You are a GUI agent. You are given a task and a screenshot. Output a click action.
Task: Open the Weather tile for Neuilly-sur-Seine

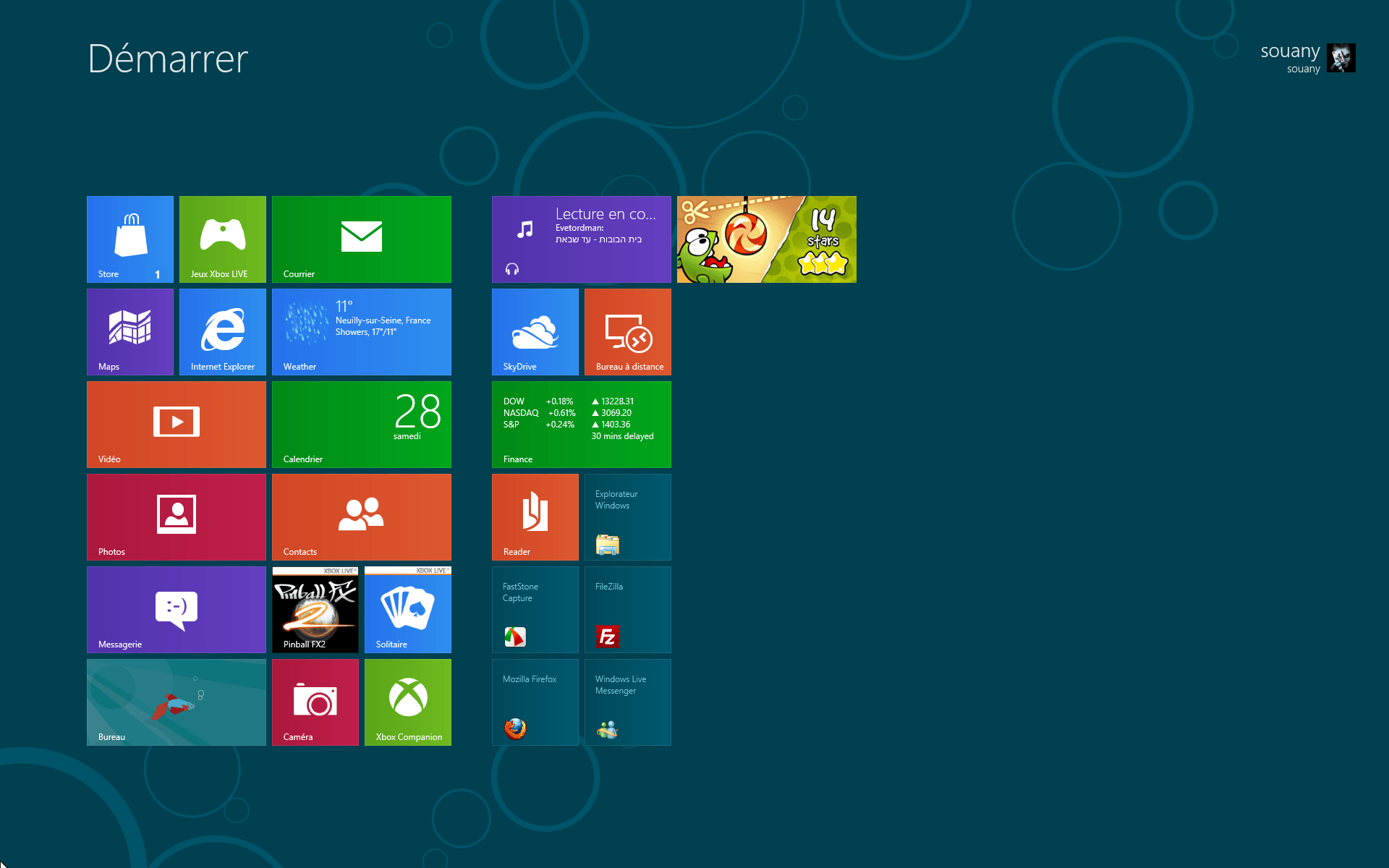coord(362,332)
